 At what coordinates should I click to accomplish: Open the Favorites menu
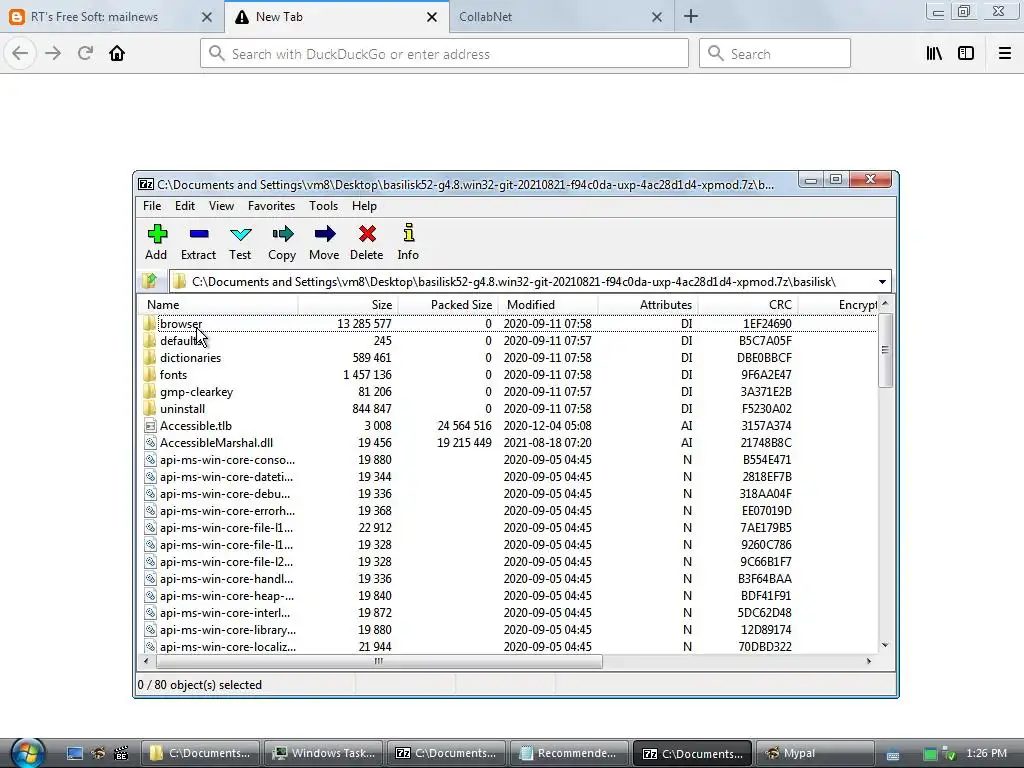point(271,206)
